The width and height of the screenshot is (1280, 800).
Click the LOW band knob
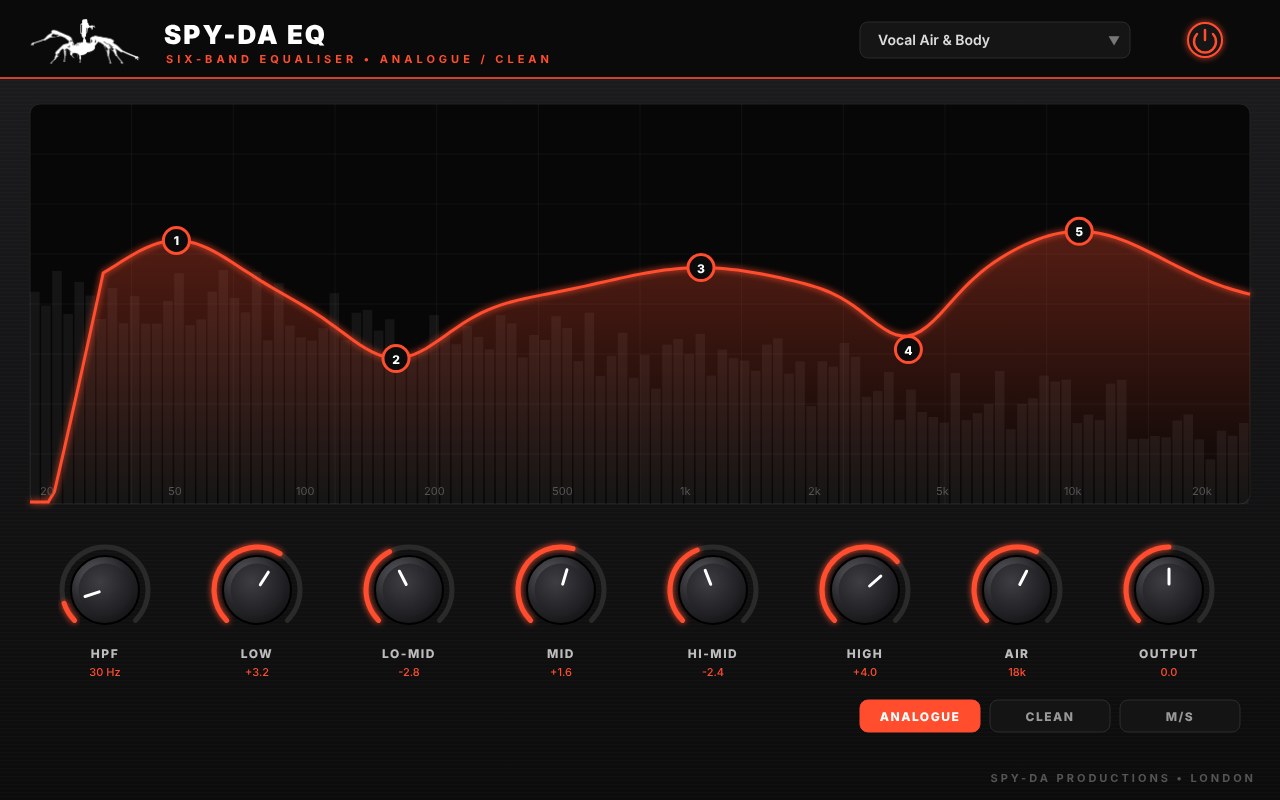(257, 590)
